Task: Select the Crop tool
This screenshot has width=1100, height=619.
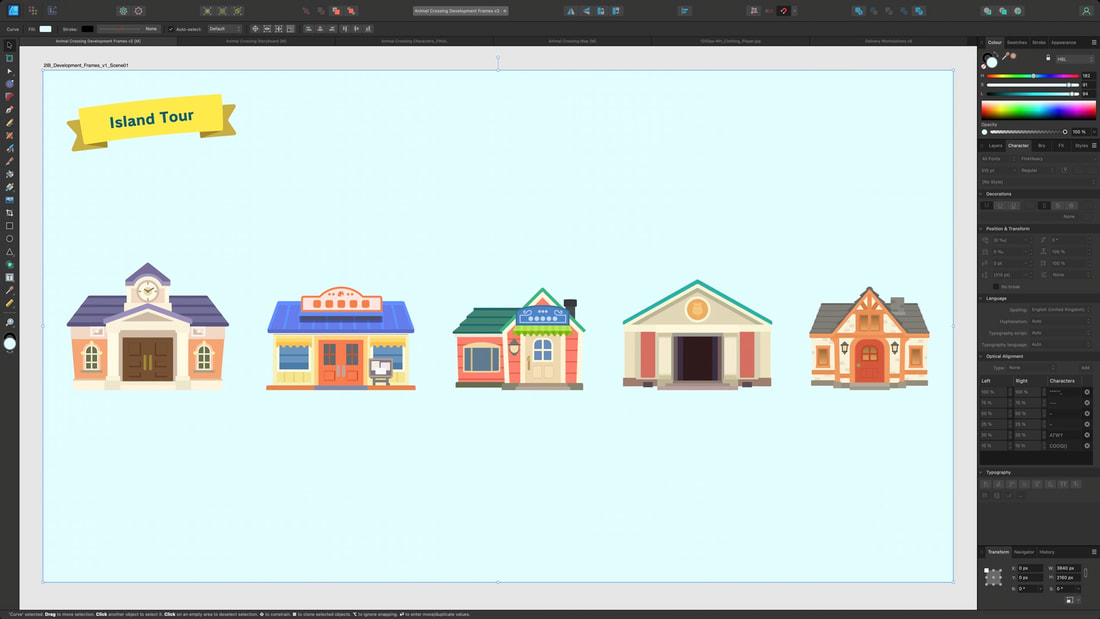Action: [x=9, y=213]
